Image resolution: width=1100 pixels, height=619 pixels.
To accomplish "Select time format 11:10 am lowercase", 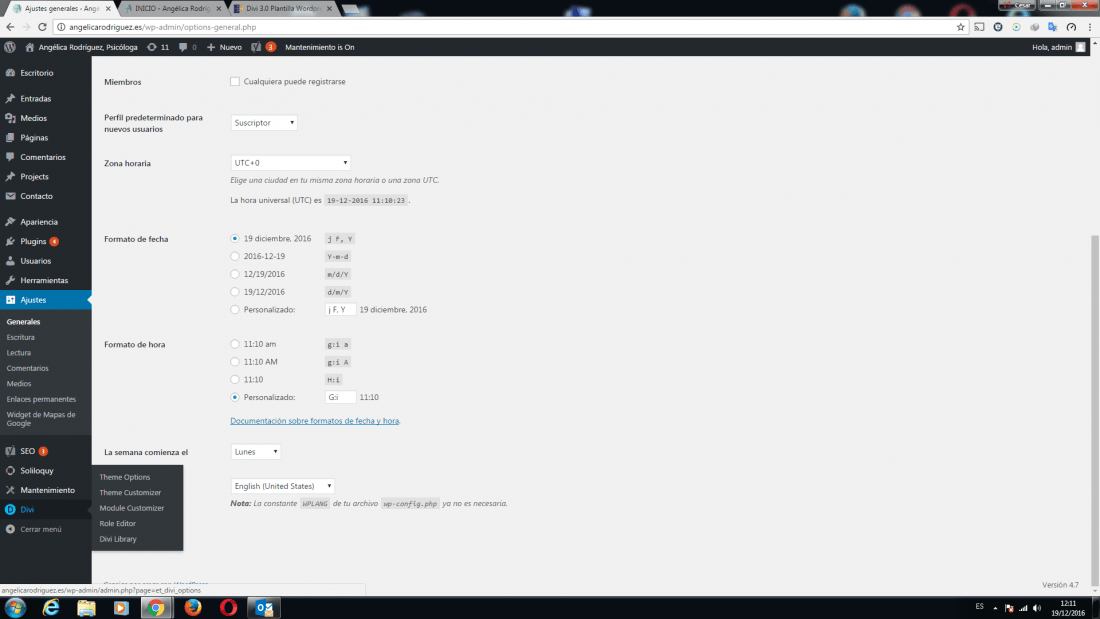I will [235, 344].
